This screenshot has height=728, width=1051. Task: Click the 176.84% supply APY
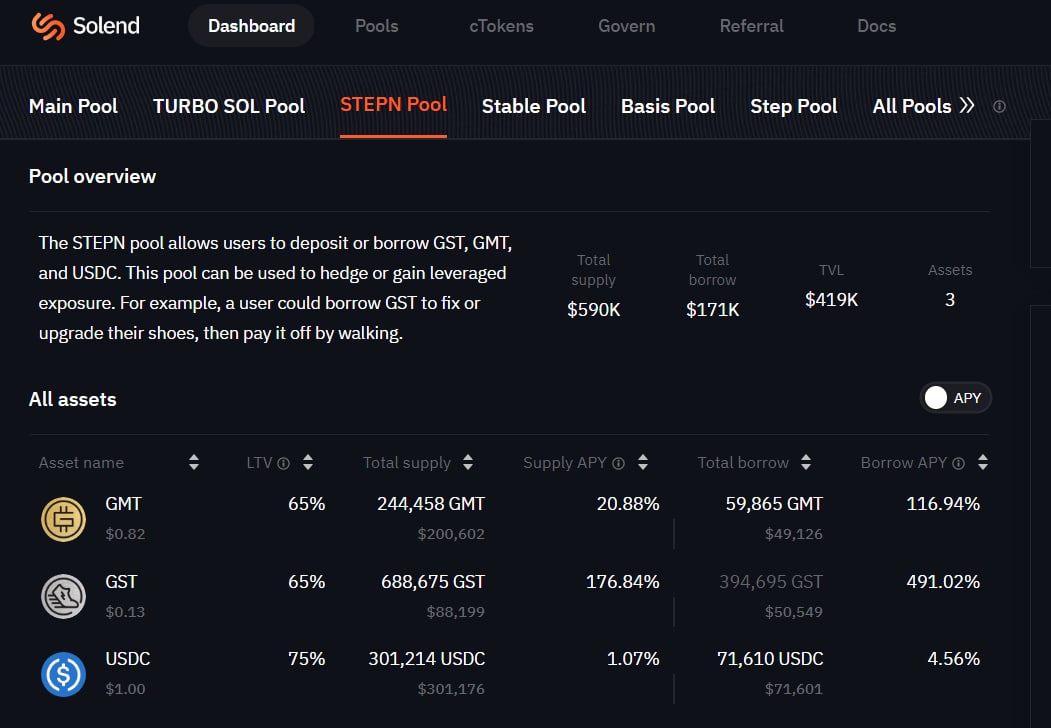[623, 582]
